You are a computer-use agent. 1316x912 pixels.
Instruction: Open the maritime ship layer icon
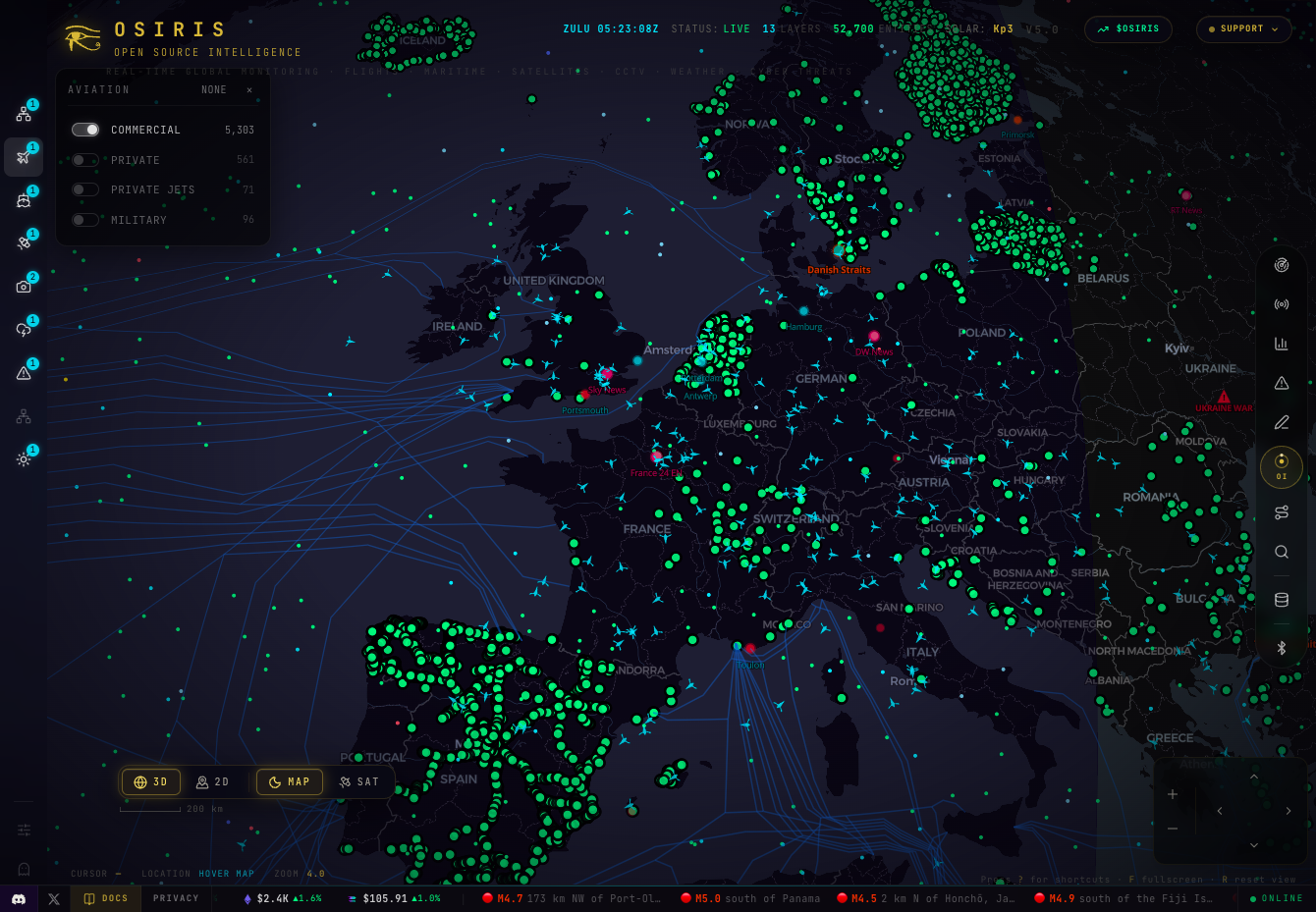pos(24,200)
